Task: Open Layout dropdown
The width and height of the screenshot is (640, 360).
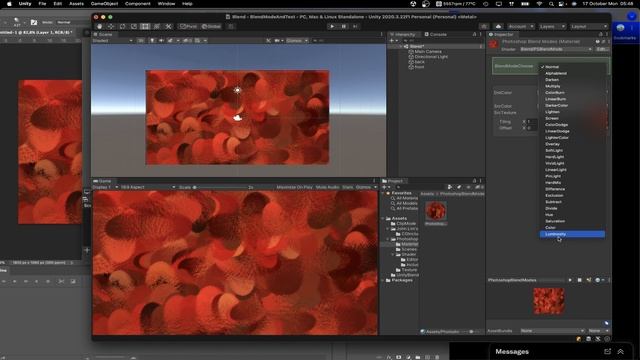Action: (588, 26)
